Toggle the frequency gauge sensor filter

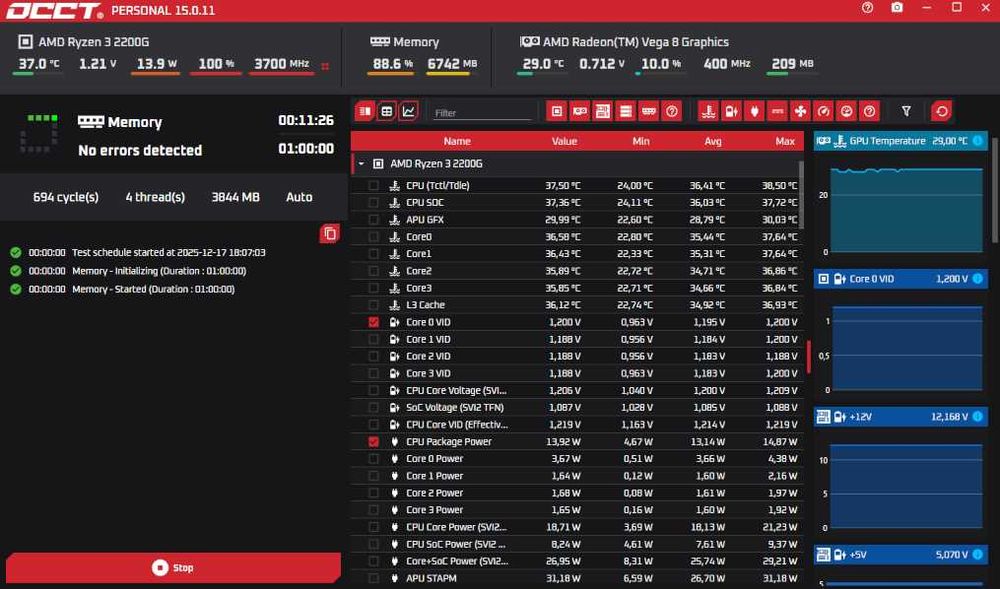(x=823, y=111)
